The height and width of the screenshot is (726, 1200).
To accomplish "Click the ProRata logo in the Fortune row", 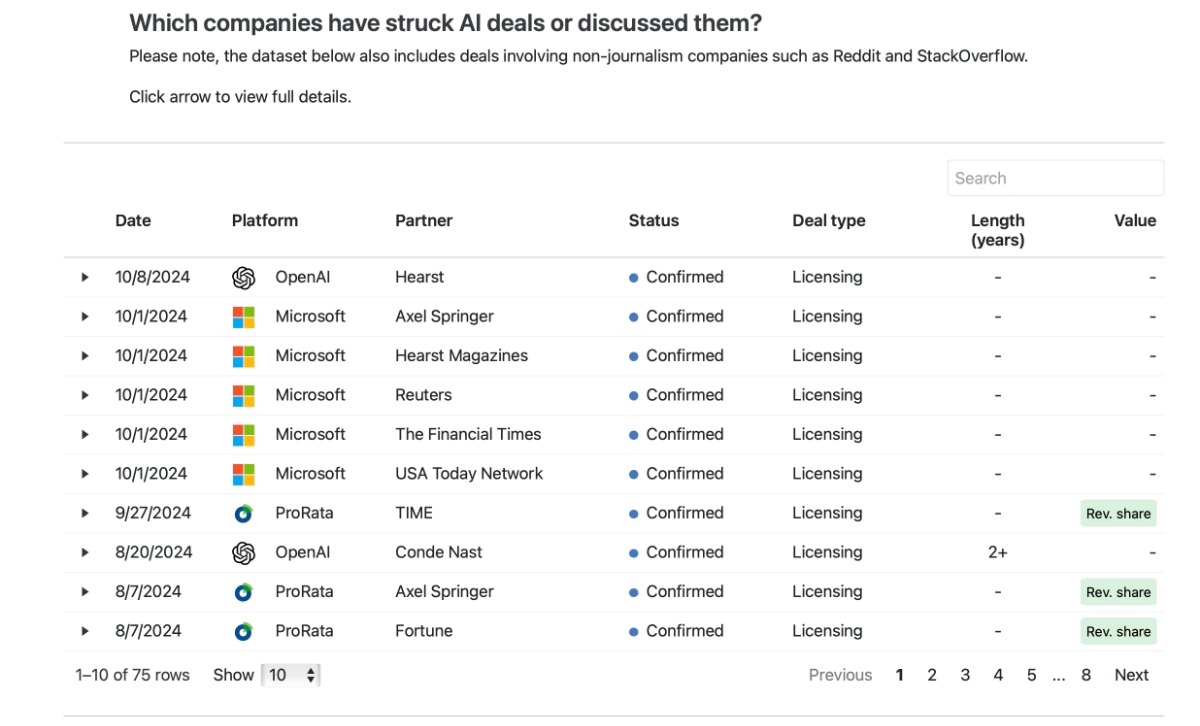I will tap(243, 631).
